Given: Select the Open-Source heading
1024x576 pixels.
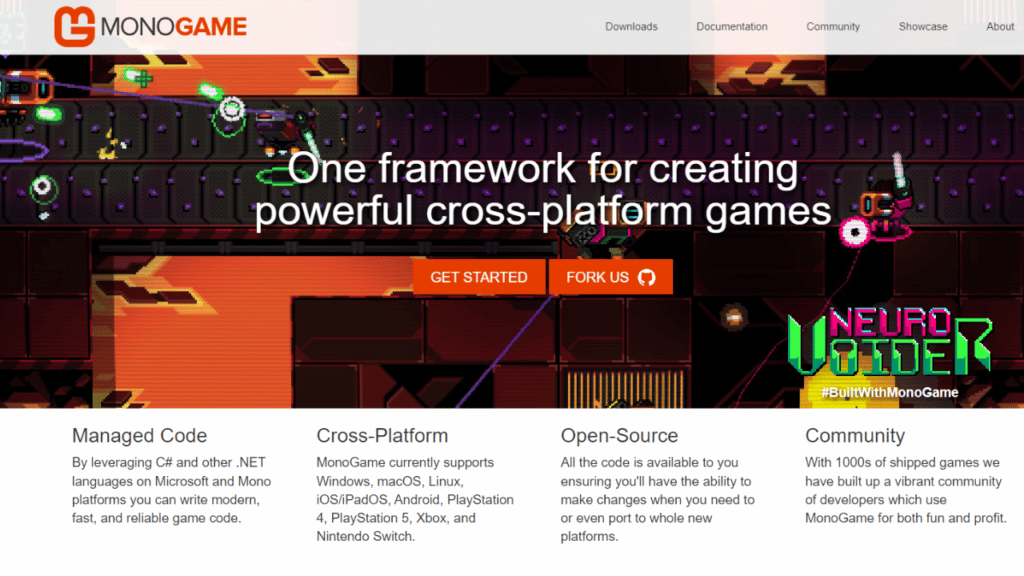Looking at the screenshot, I should 619,436.
